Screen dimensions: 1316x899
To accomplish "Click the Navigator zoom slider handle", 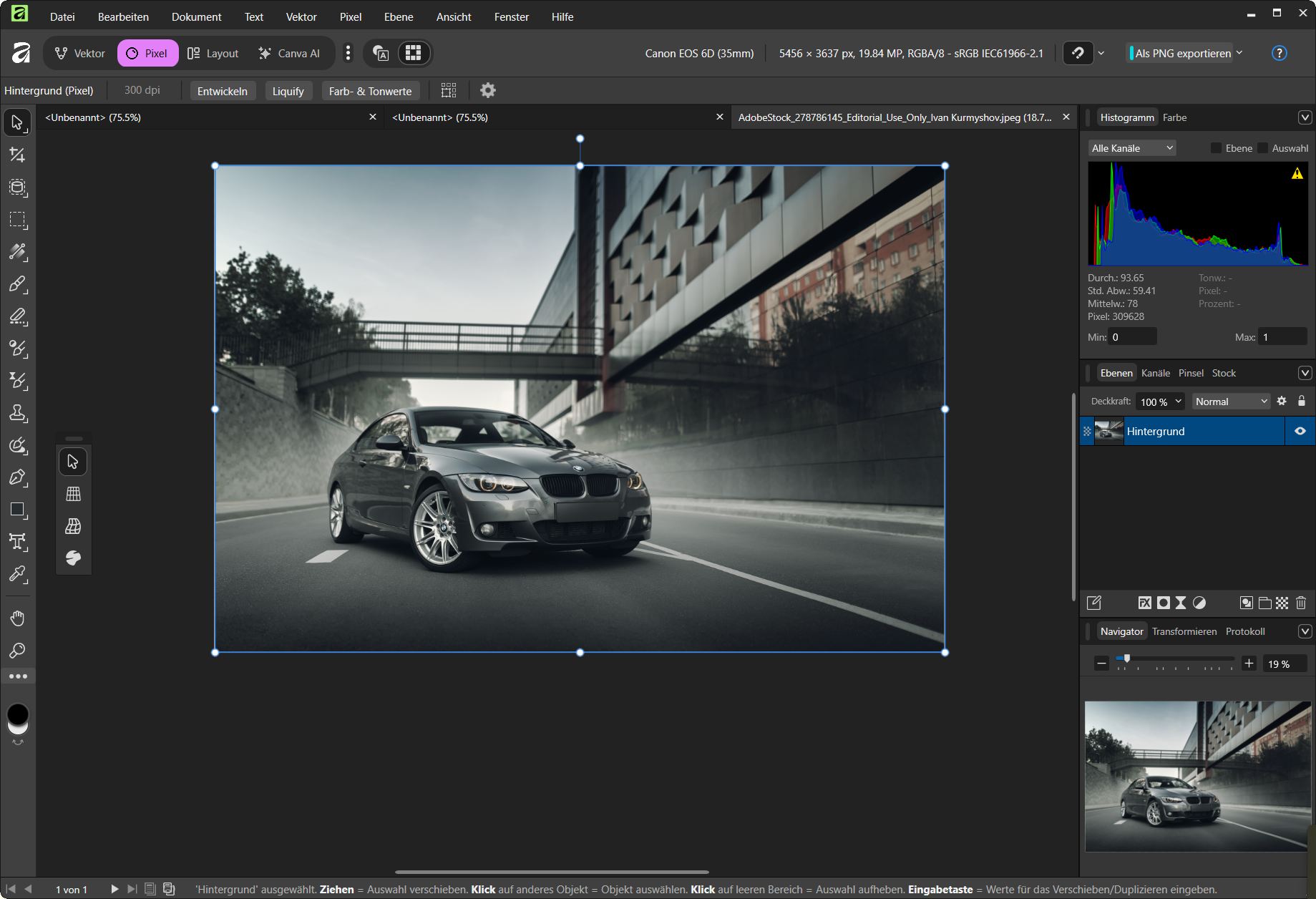I will (1127, 659).
